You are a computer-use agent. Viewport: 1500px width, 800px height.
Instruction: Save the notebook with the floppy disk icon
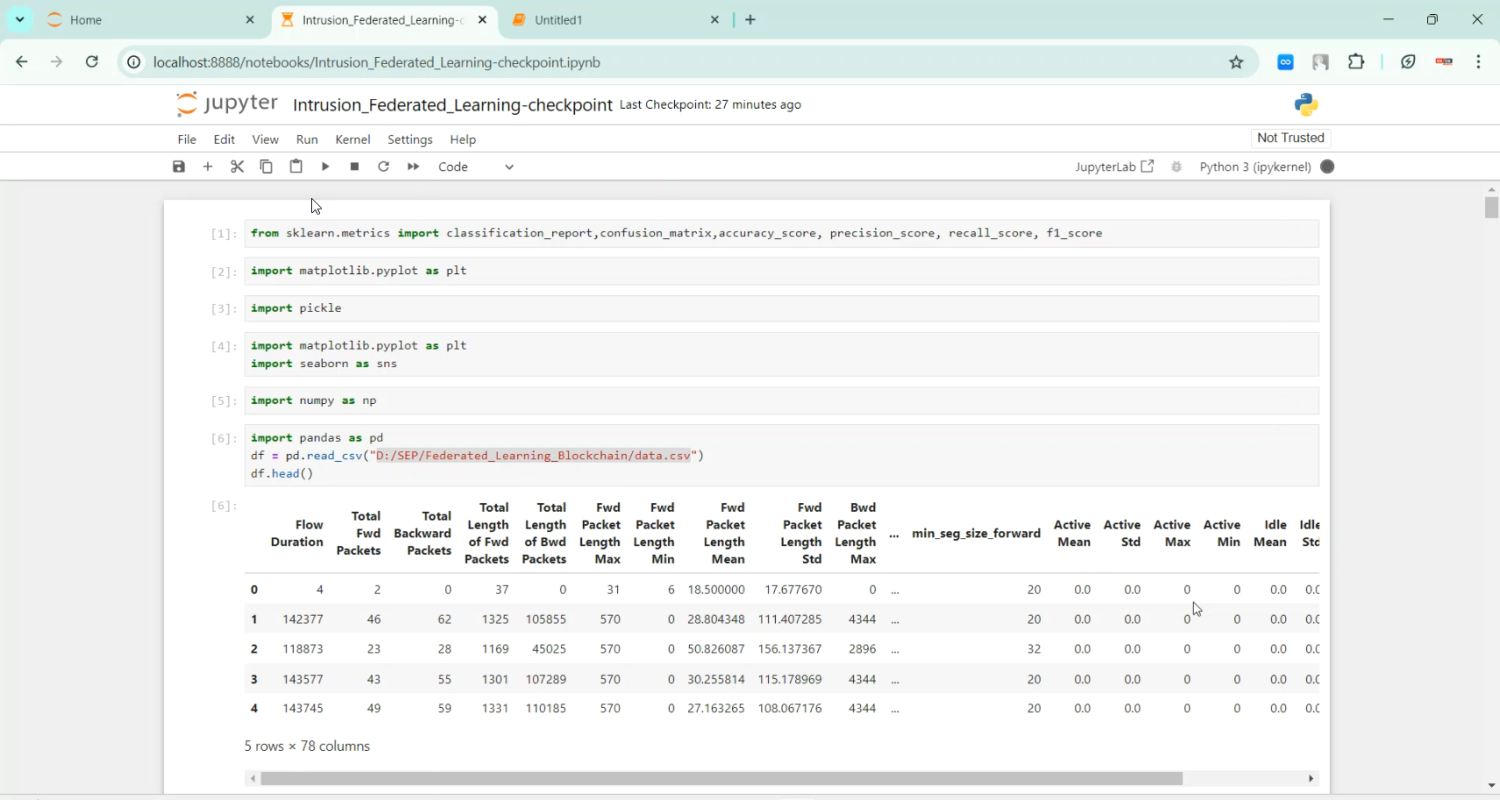click(x=179, y=167)
